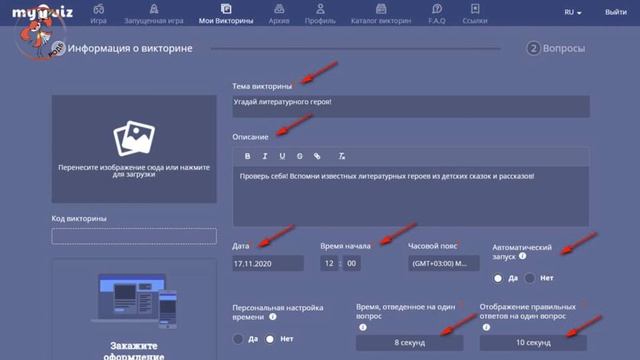Apply strikethrough formatting in description editor
The height and width of the screenshot is (360, 640).
click(300, 156)
